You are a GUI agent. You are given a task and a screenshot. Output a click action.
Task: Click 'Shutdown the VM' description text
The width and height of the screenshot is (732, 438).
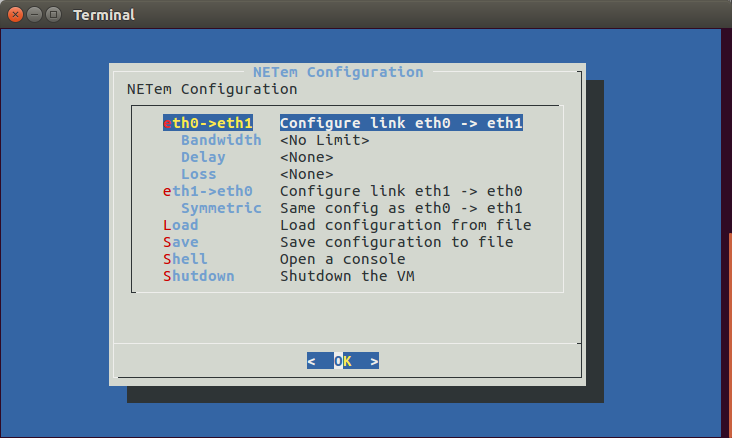pyautogui.click(x=347, y=276)
